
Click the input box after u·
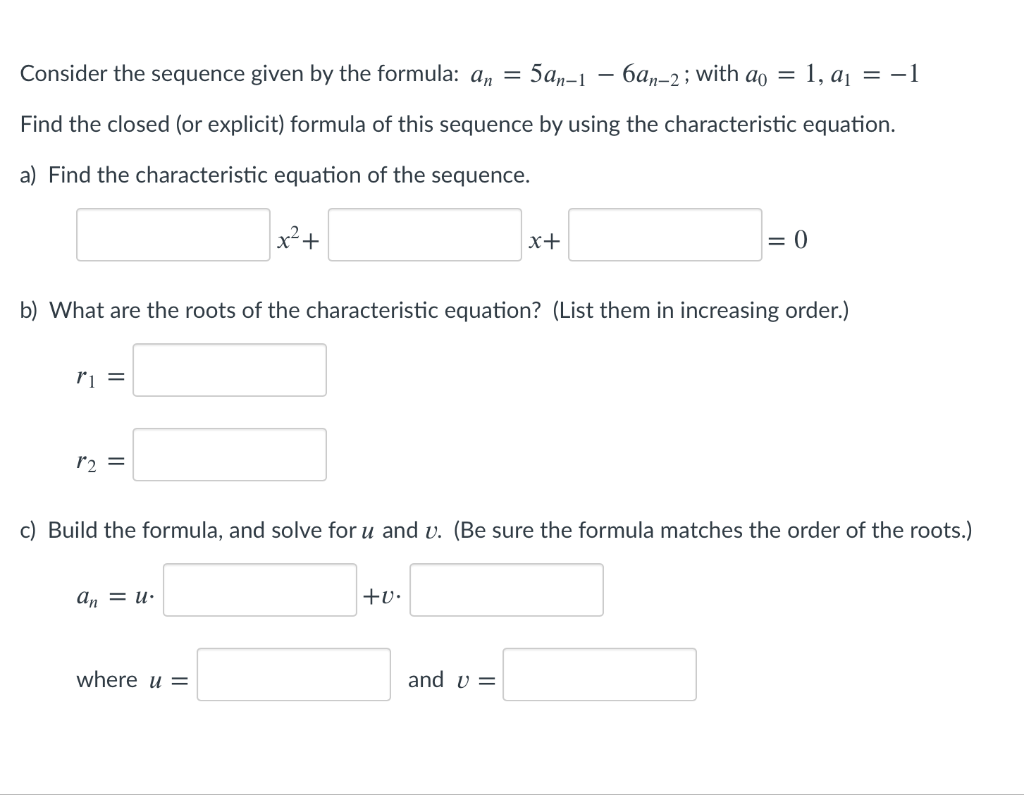[x=259, y=589]
